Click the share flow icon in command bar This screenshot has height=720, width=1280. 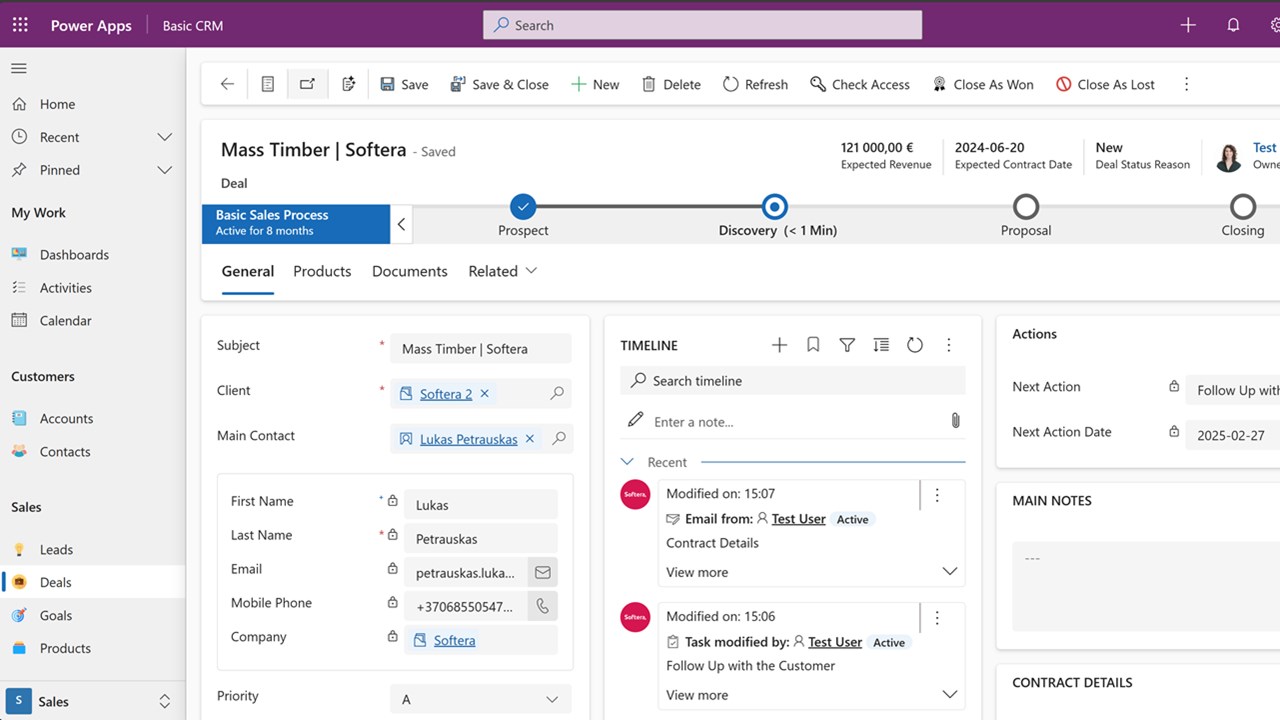point(348,84)
